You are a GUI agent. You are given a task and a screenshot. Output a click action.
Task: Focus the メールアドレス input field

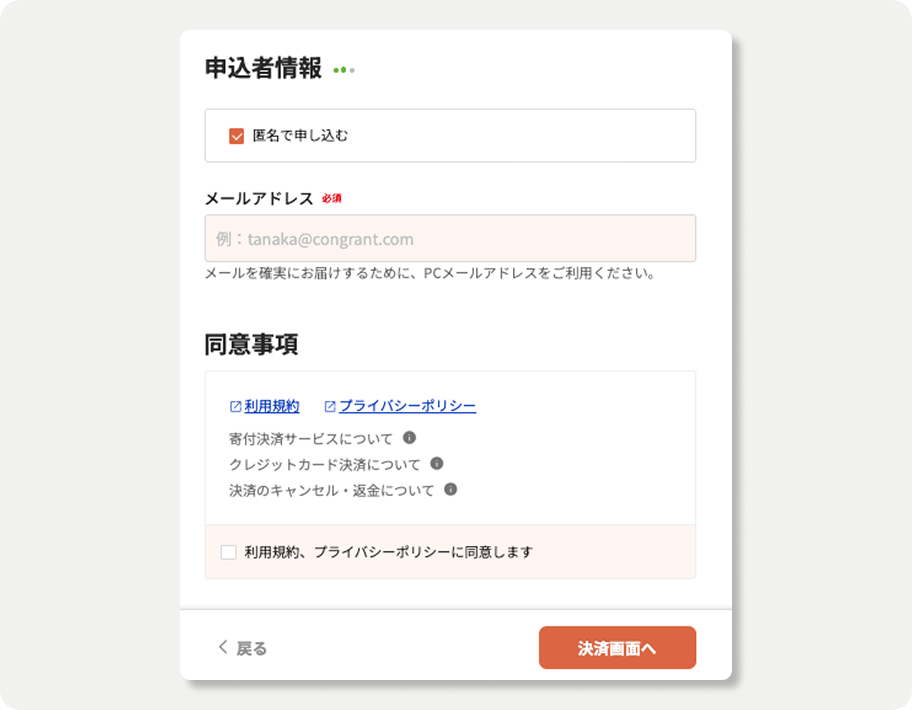coord(450,238)
